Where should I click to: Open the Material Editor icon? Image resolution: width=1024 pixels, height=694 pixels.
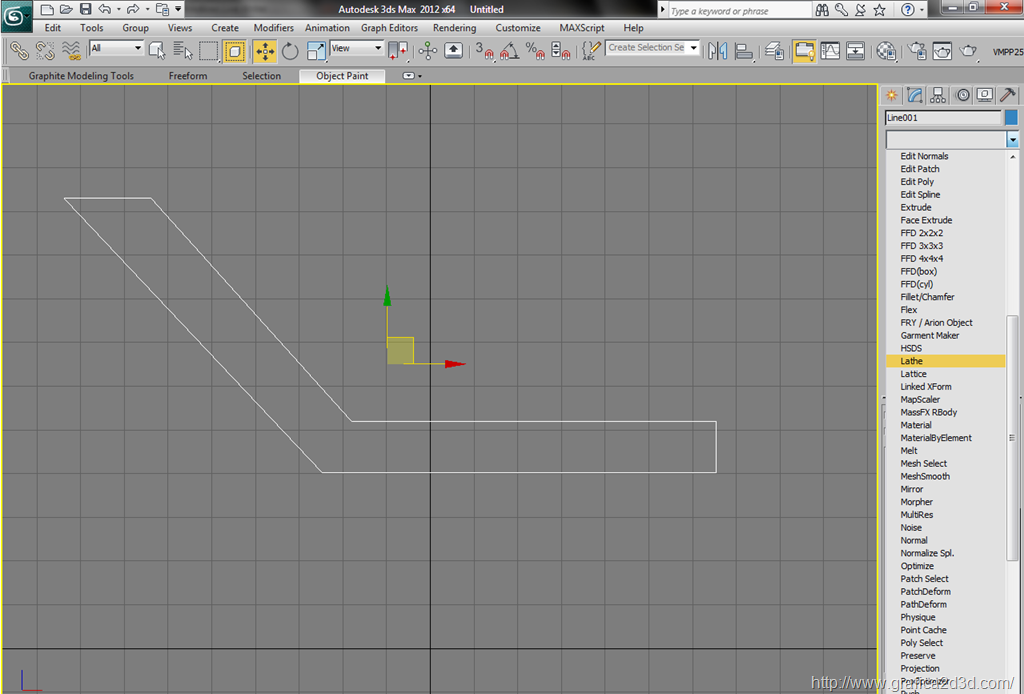(886, 51)
